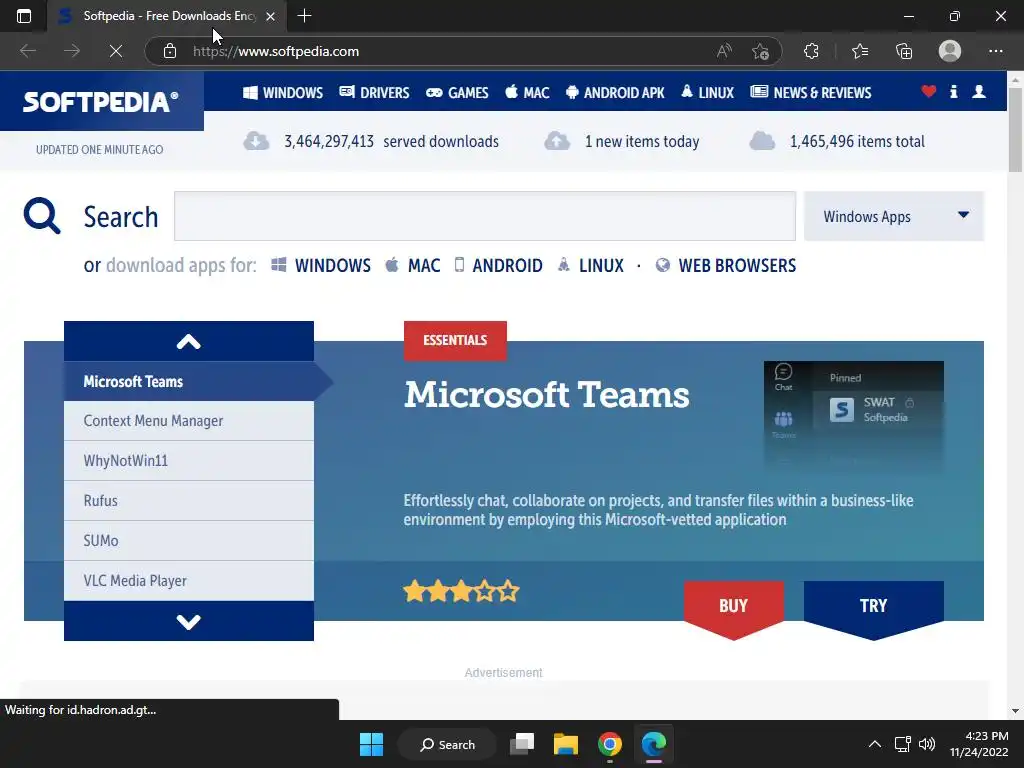1024x768 pixels.
Task: Click Microsoft Edge taskbar icon
Action: coord(653,744)
